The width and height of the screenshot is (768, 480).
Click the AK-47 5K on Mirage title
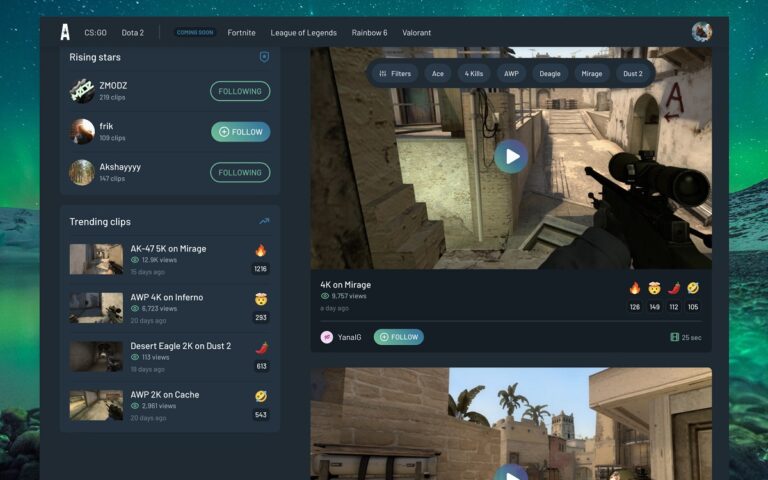click(x=168, y=249)
